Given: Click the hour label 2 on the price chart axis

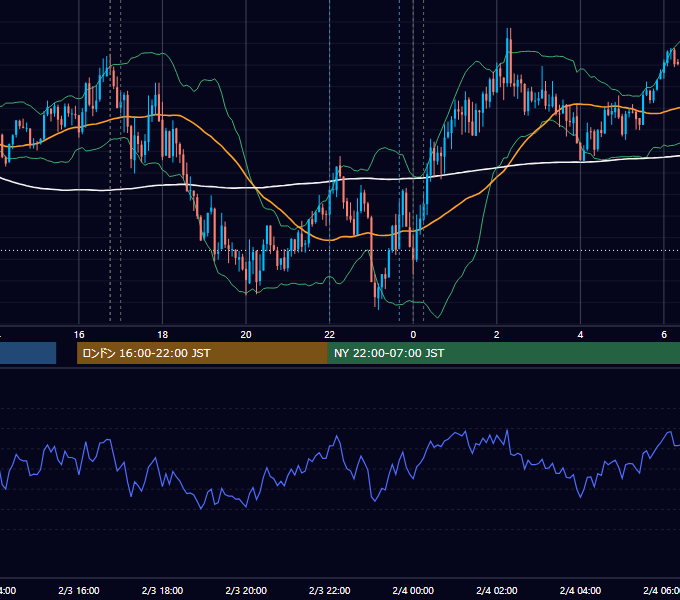Looking at the screenshot, I should click(497, 335).
